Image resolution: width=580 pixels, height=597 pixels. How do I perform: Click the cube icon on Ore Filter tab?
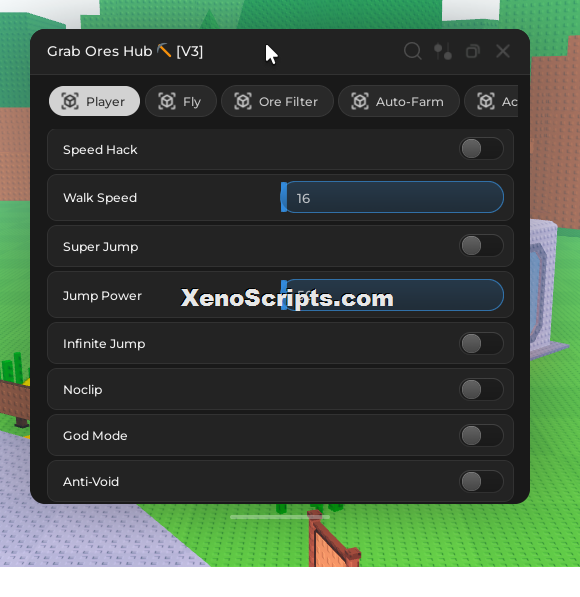tap(243, 101)
